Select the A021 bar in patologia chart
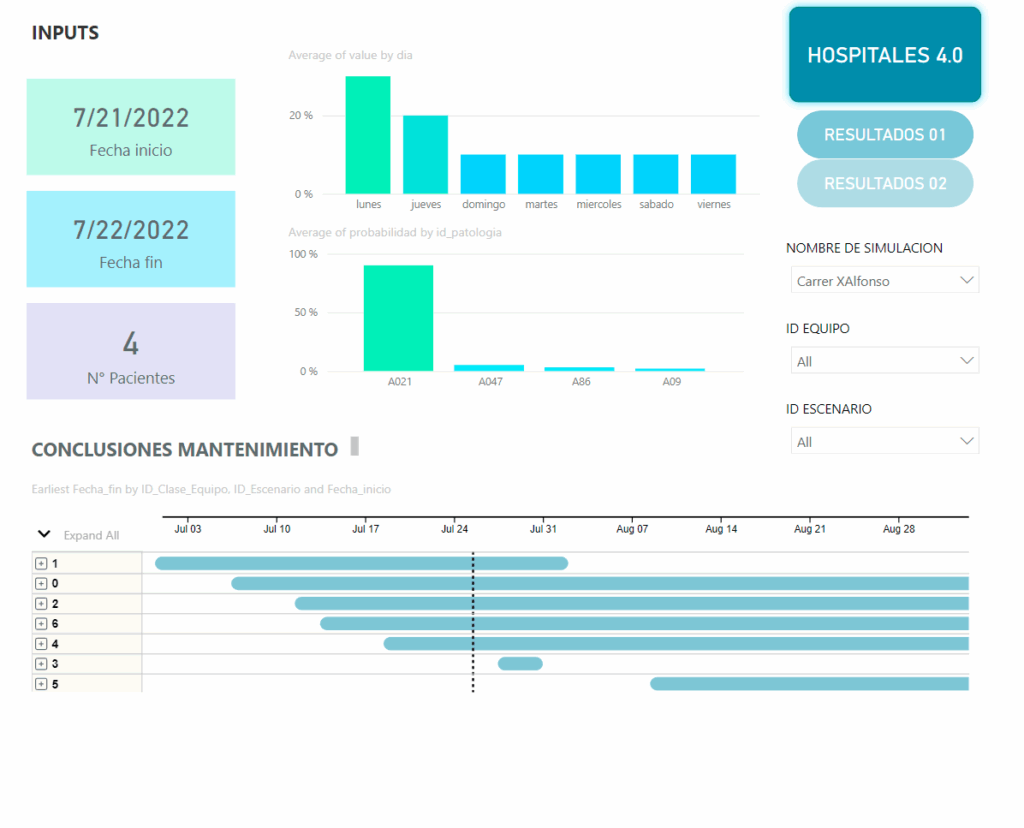 398,318
